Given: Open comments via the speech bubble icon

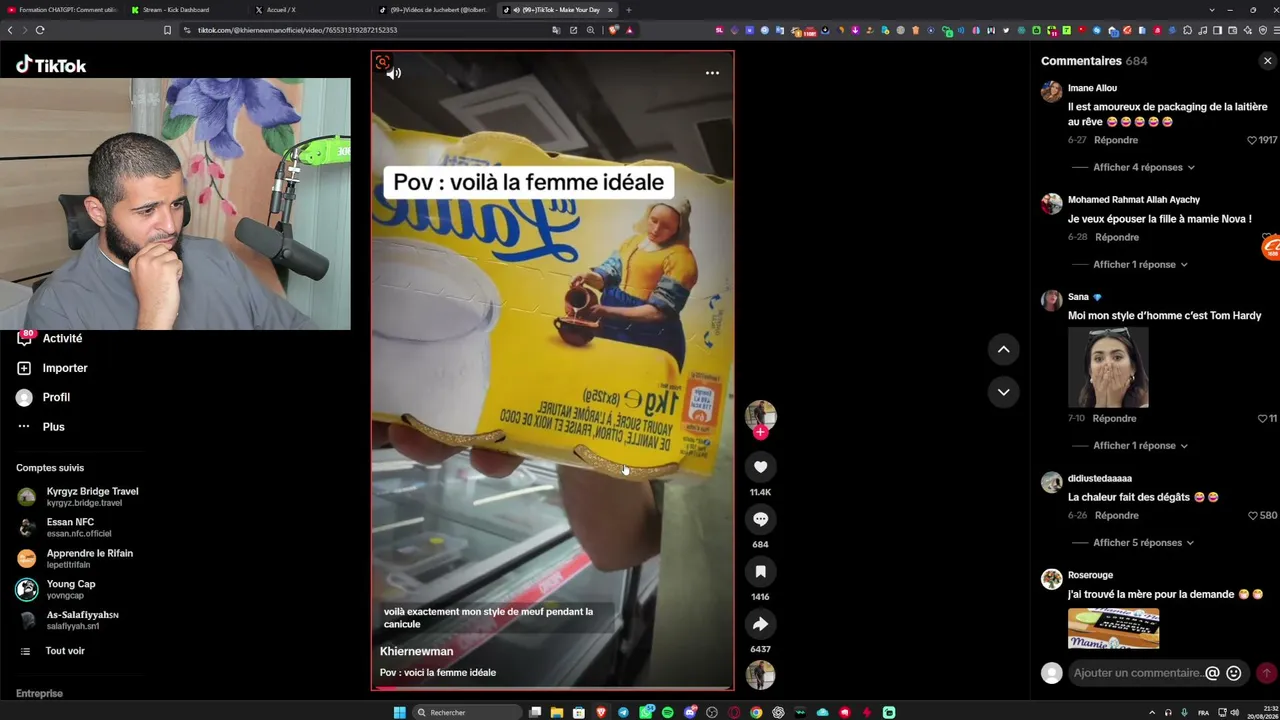Looking at the screenshot, I should 760,519.
